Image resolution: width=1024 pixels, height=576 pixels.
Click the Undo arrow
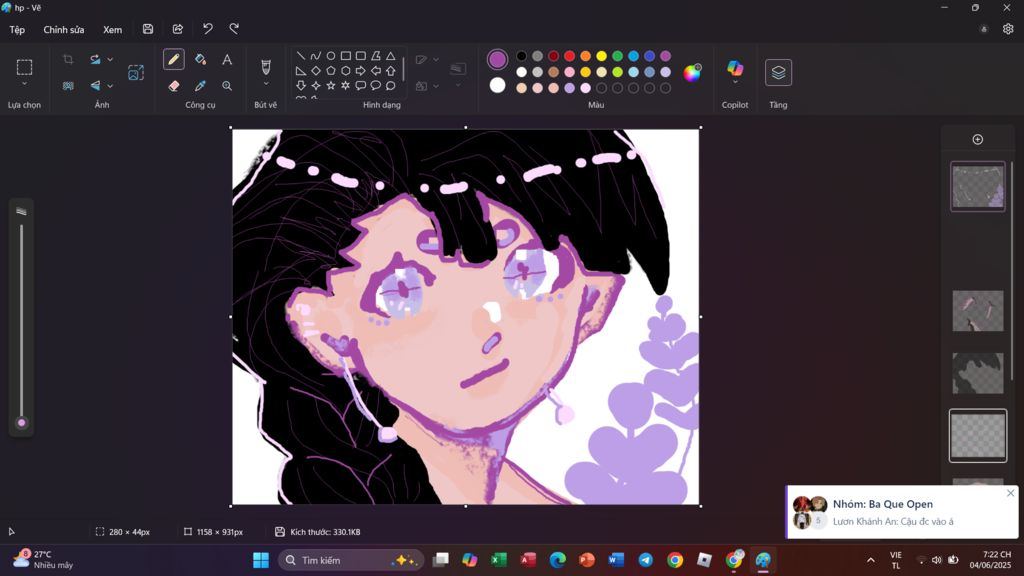(207, 29)
